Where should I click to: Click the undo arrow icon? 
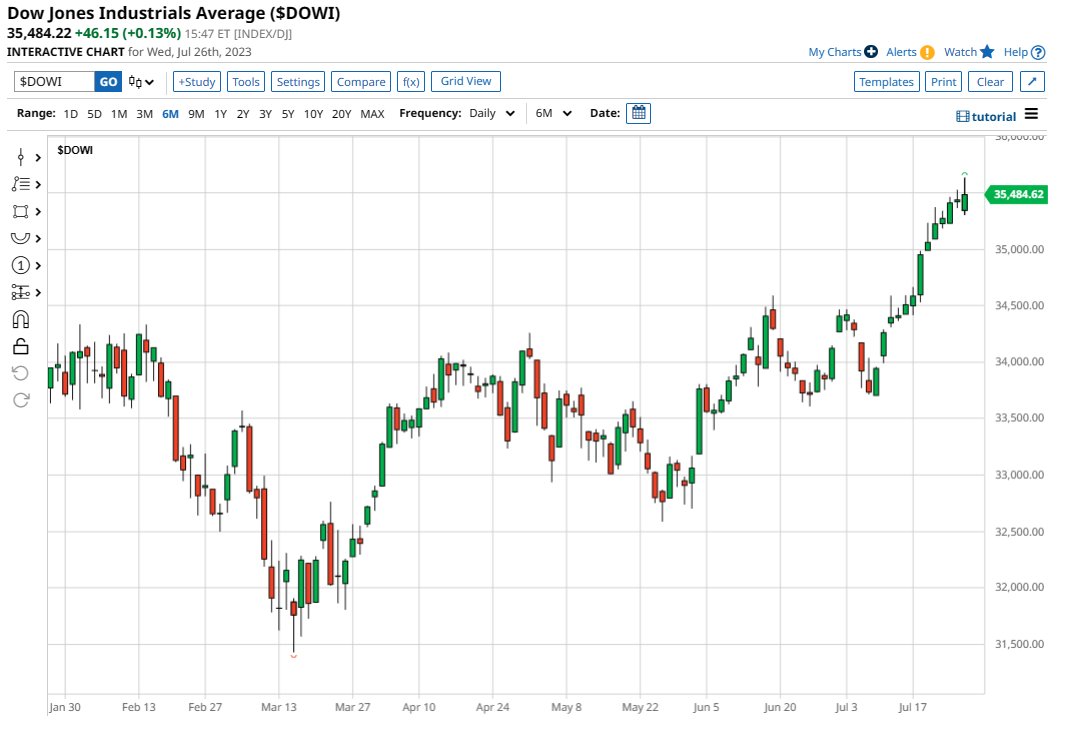click(20, 373)
